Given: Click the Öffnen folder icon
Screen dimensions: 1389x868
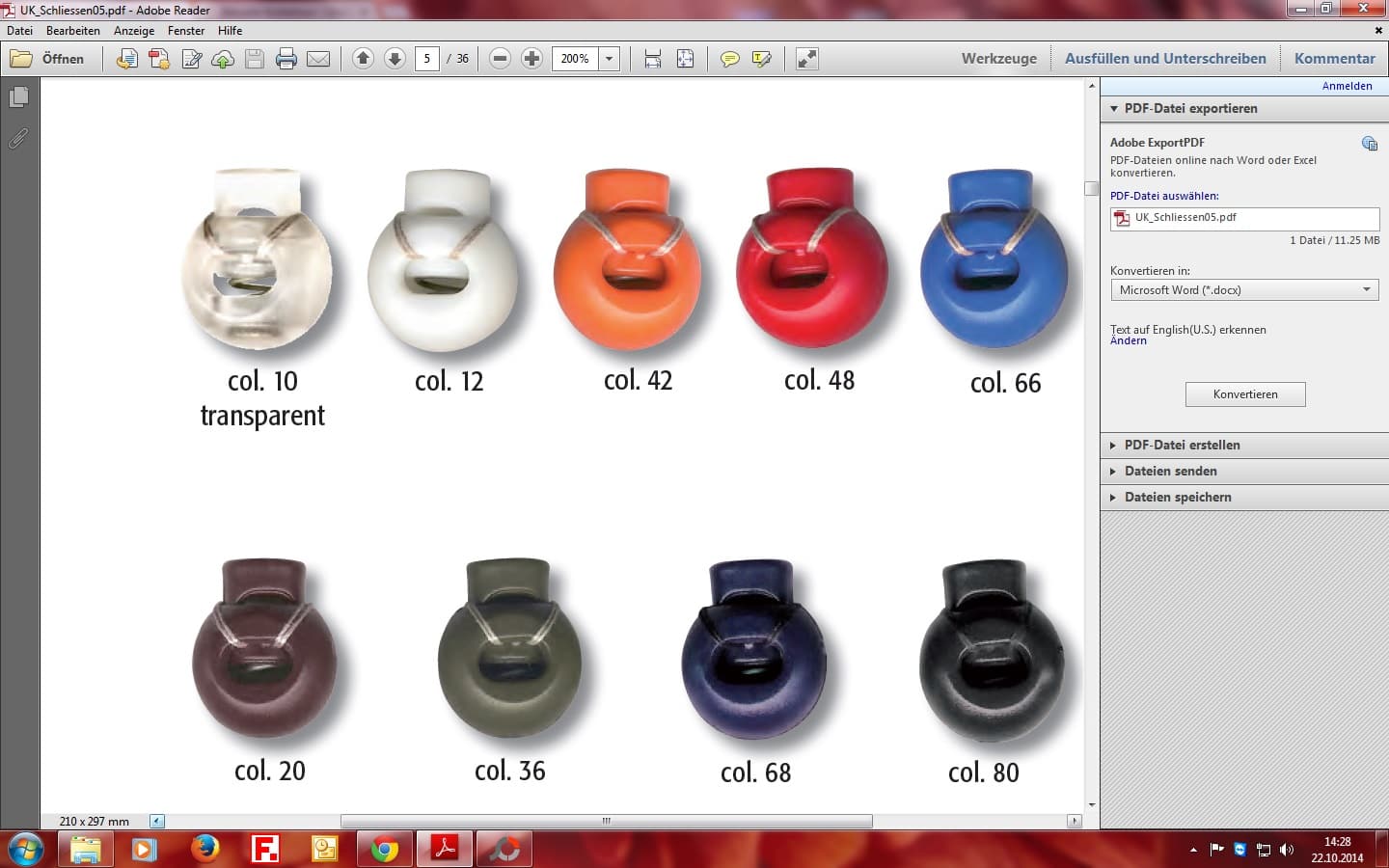Looking at the screenshot, I should click(x=21, y=59).
